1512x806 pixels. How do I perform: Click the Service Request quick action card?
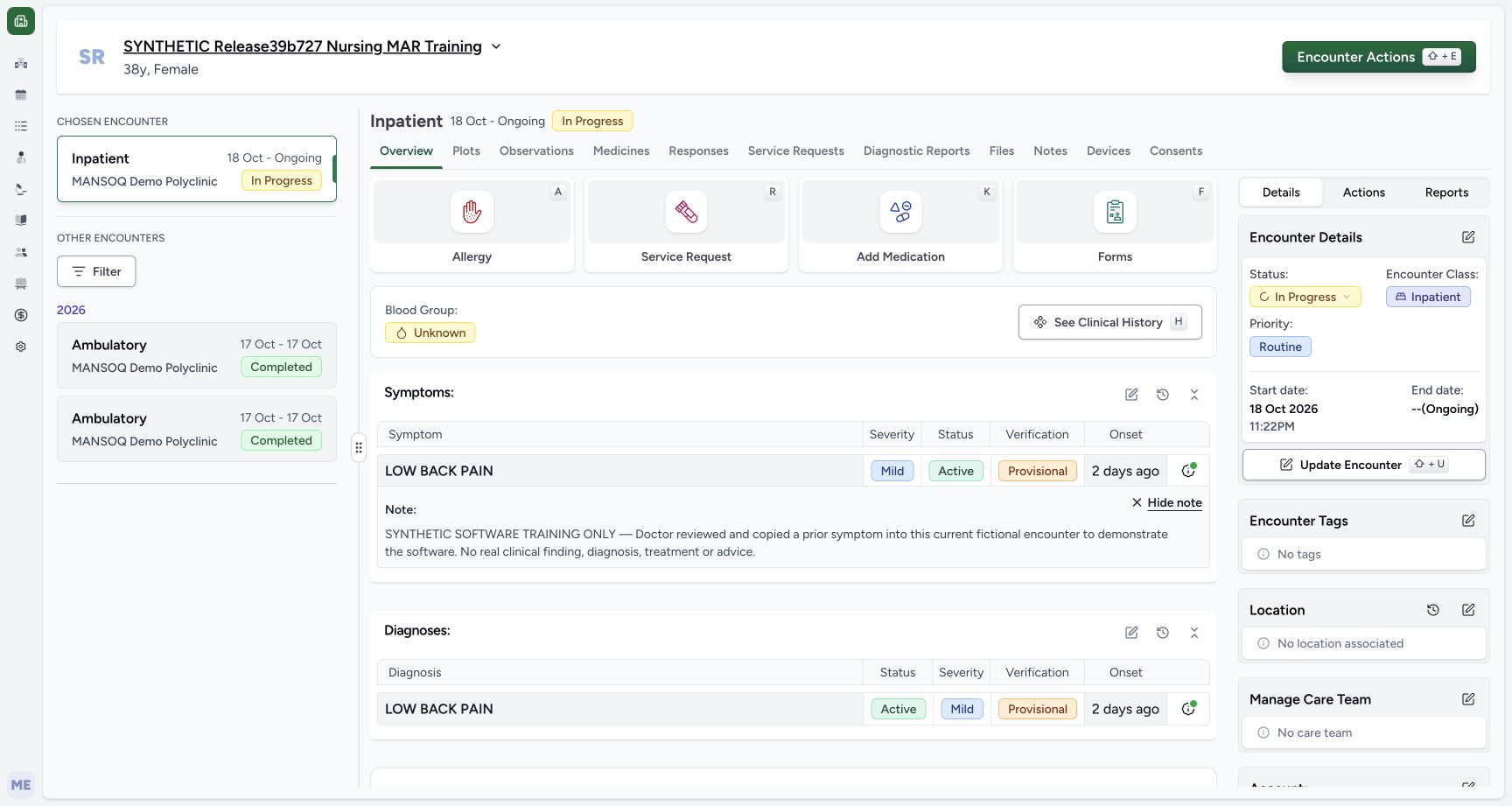[x=686, y=225]
